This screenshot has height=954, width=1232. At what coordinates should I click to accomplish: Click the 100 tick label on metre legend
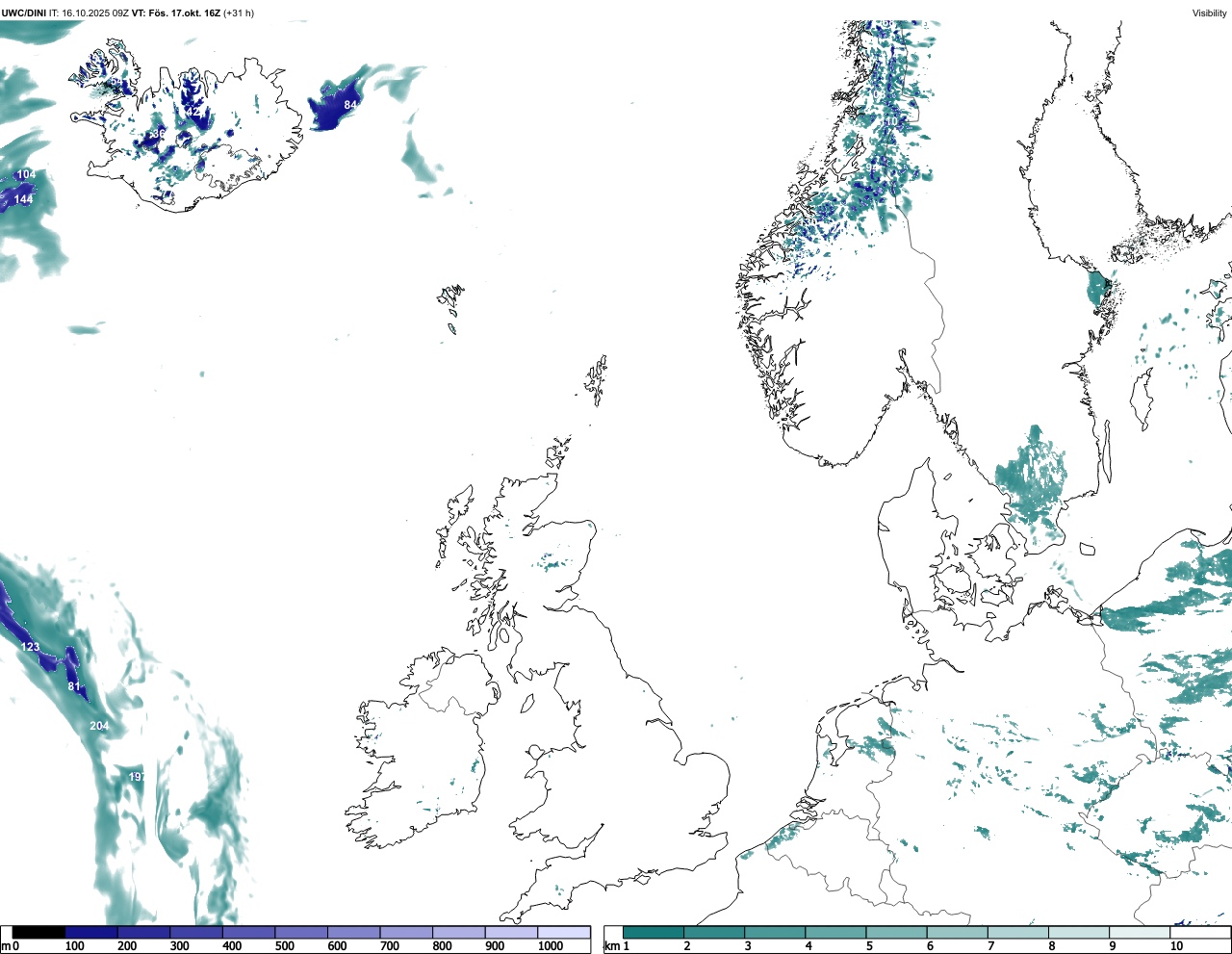point(74,946)
